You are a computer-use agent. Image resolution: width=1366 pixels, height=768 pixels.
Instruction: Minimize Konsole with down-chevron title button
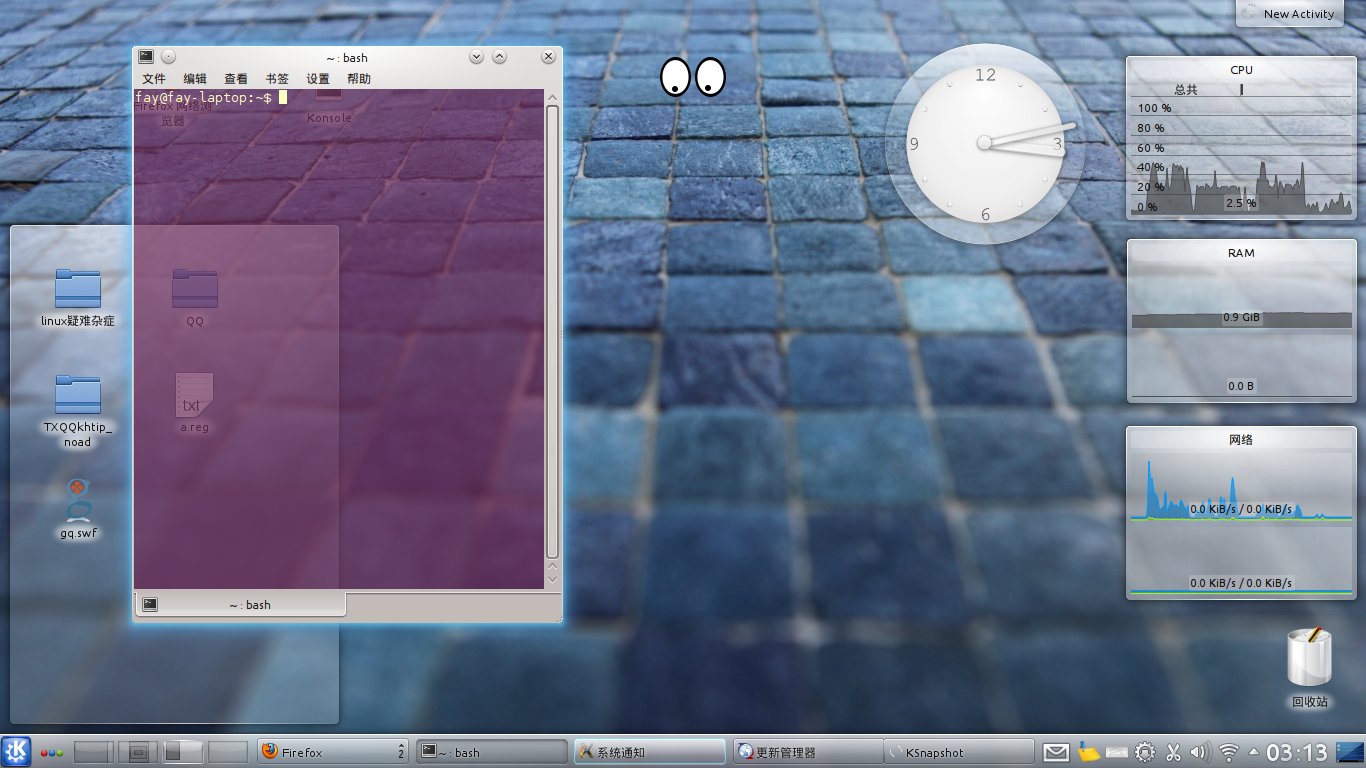(476, 57)
